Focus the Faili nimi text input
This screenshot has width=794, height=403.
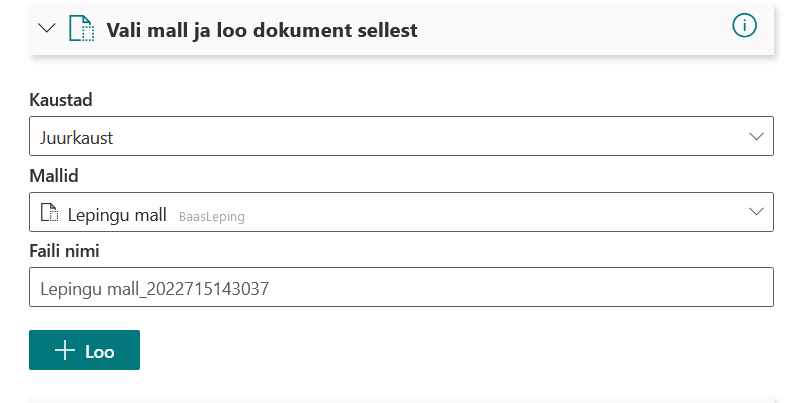tap(400, 288)
